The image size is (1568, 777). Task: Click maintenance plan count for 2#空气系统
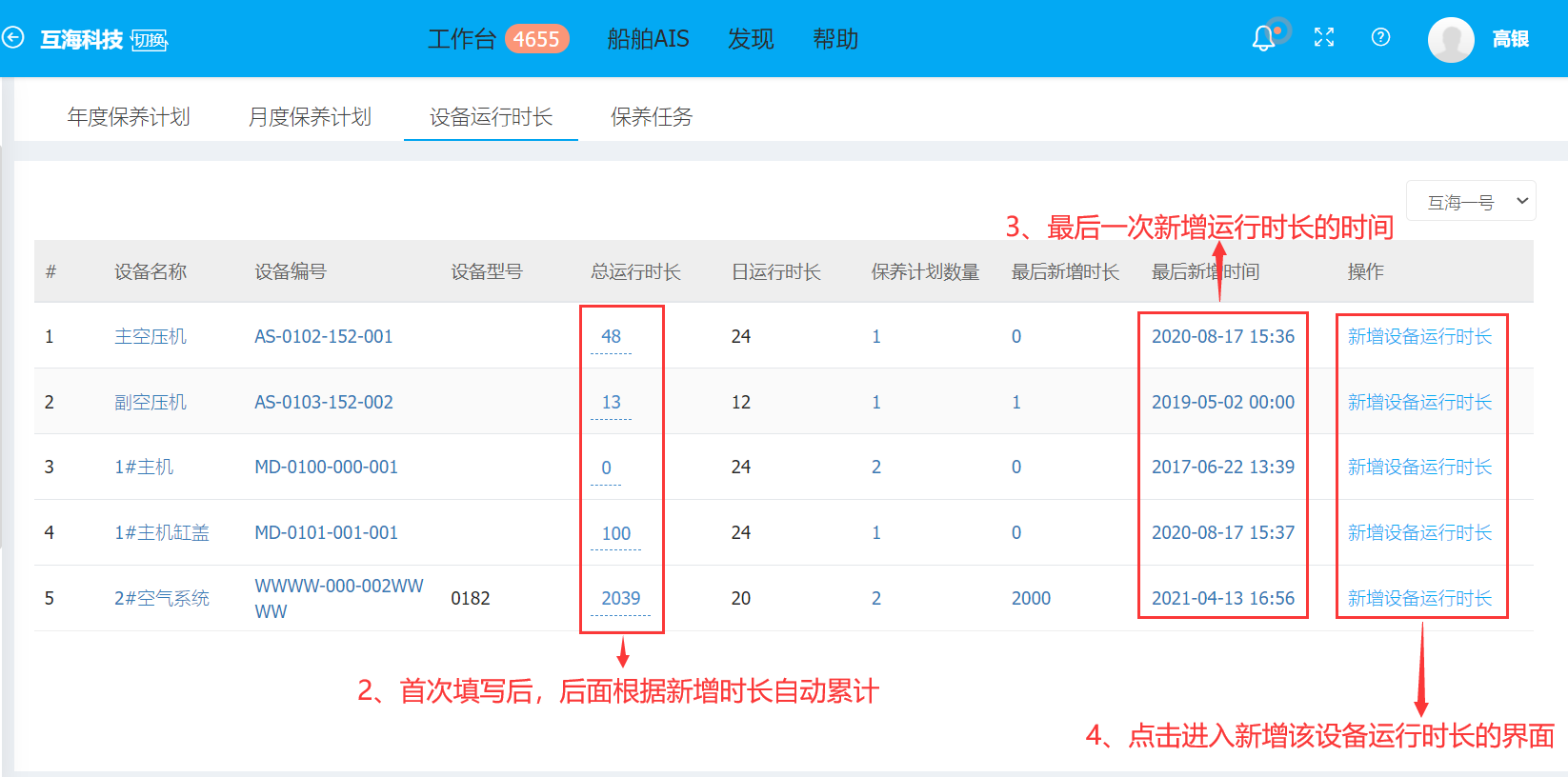[x=876, y=598]
